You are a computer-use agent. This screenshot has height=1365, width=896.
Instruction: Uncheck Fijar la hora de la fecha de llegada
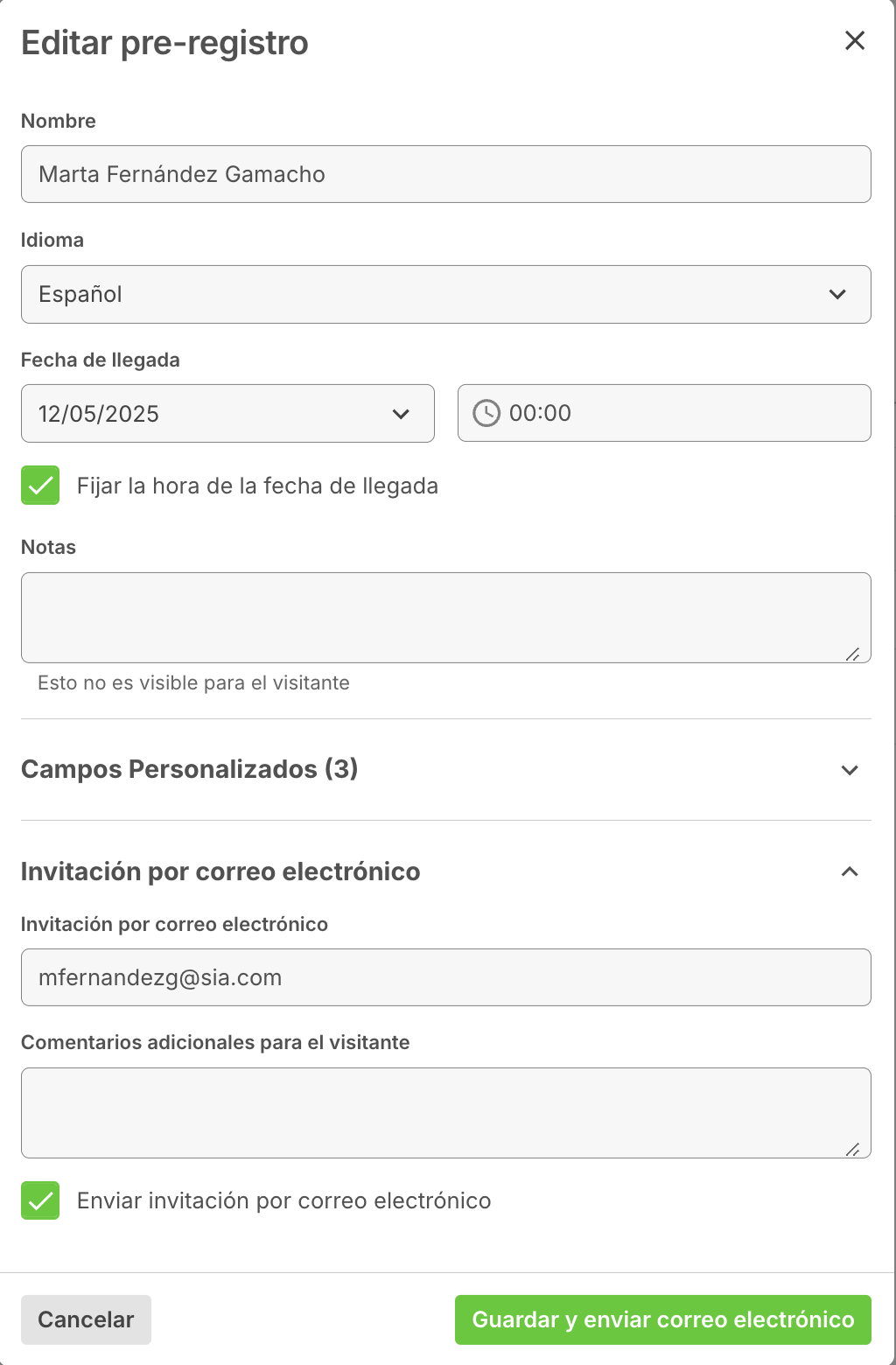[x=40, y=486]
